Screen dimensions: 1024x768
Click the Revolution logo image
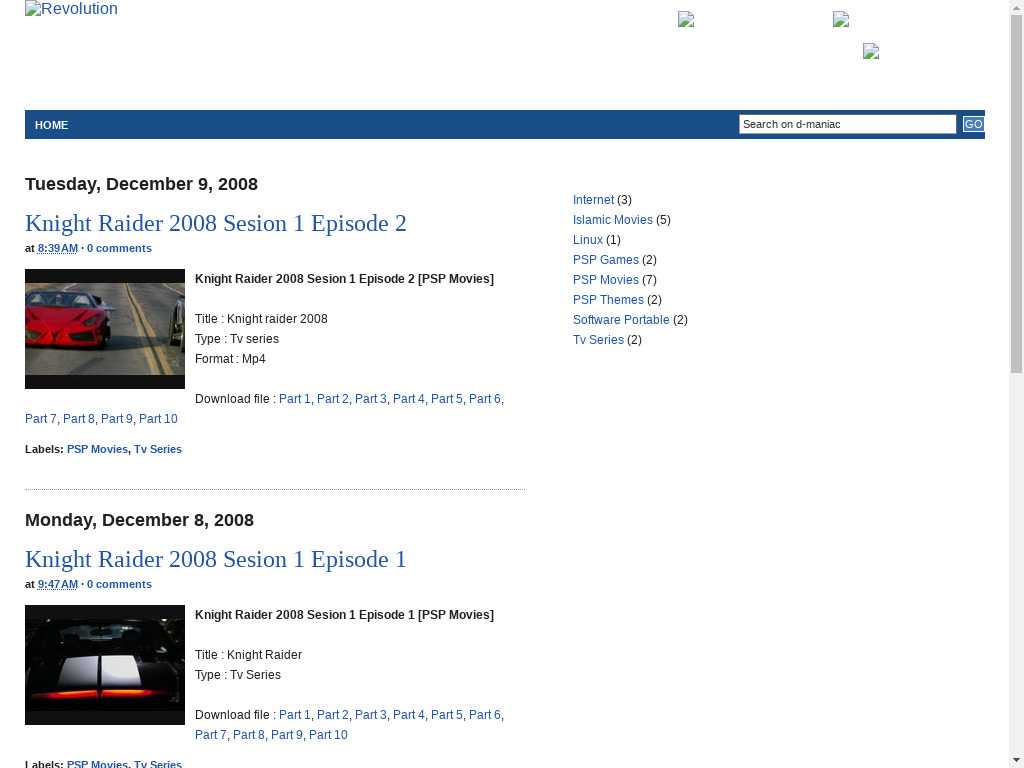[71, 10]
